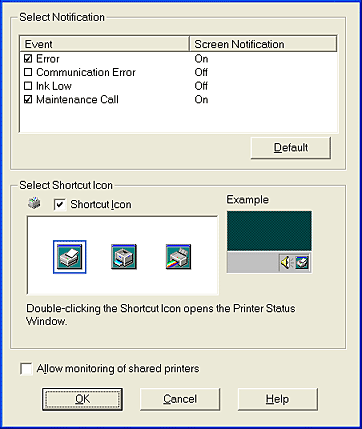362x429 pixels.
Task: Select the first printer shortcut icon
Action: [69, 257]
